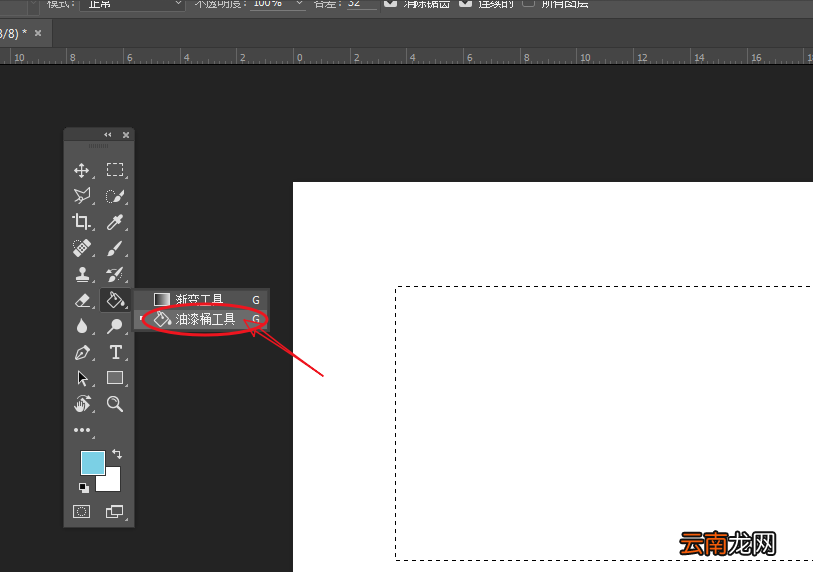Select the Clone Stamp tool

[x=81, y=274]
